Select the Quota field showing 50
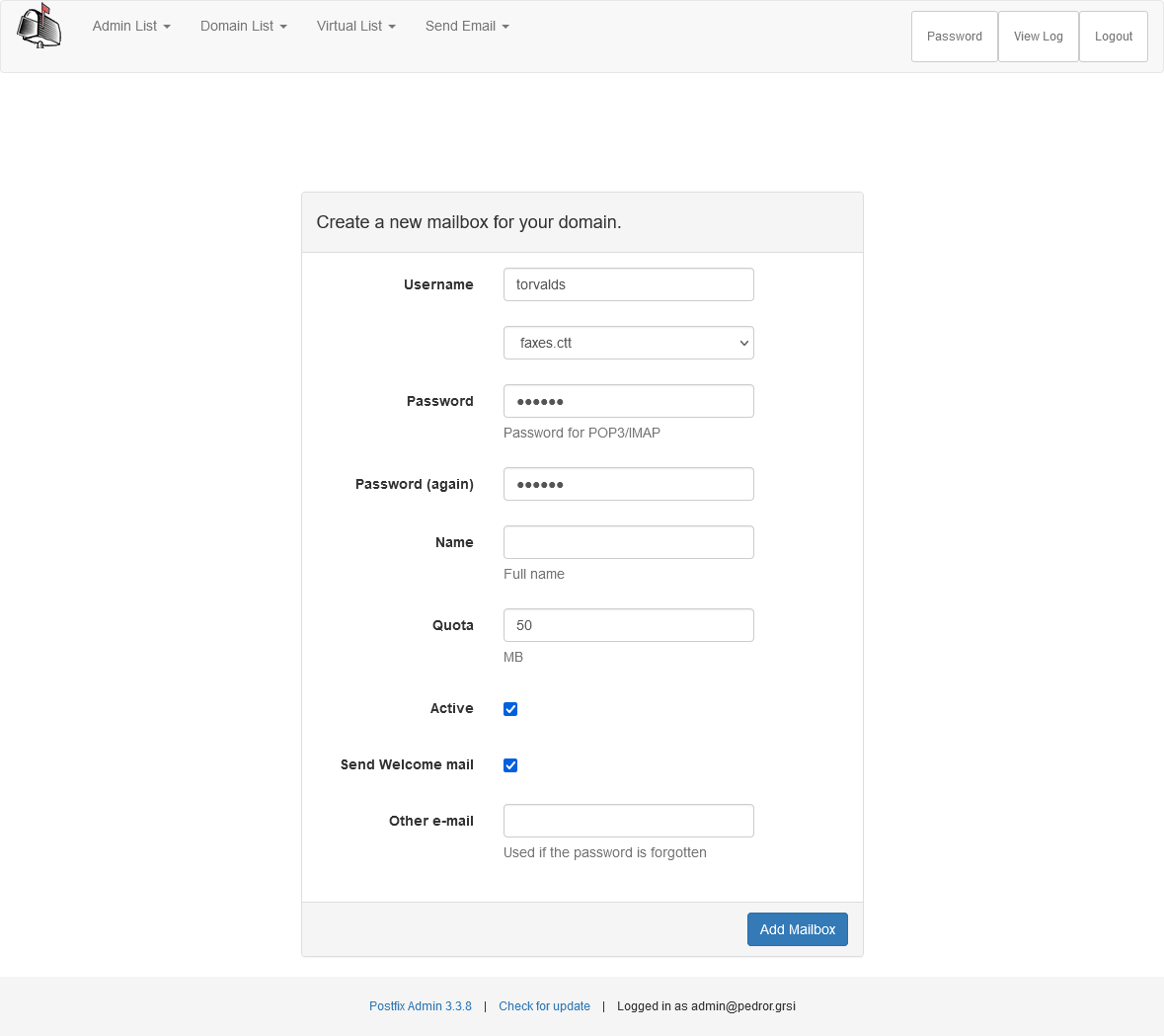Screen dimensions: 1164x1036 (x=628, y=624)
